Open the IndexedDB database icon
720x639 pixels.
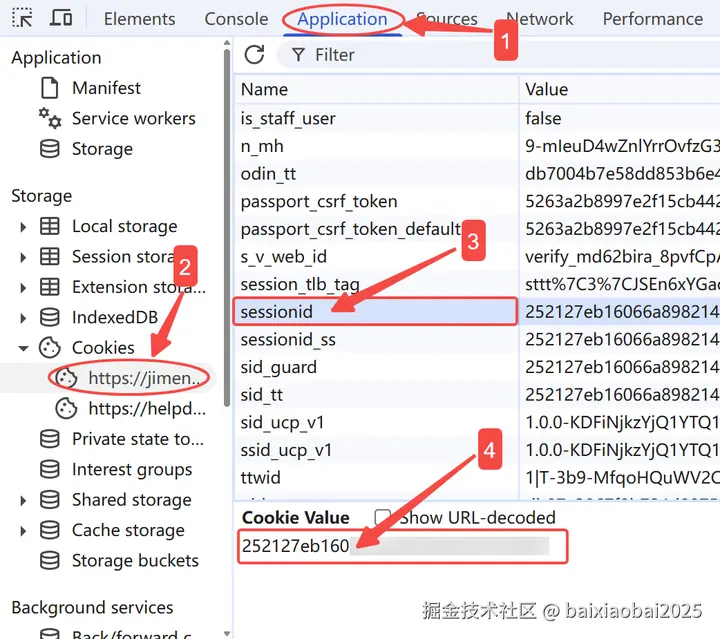tap(50, 317)
